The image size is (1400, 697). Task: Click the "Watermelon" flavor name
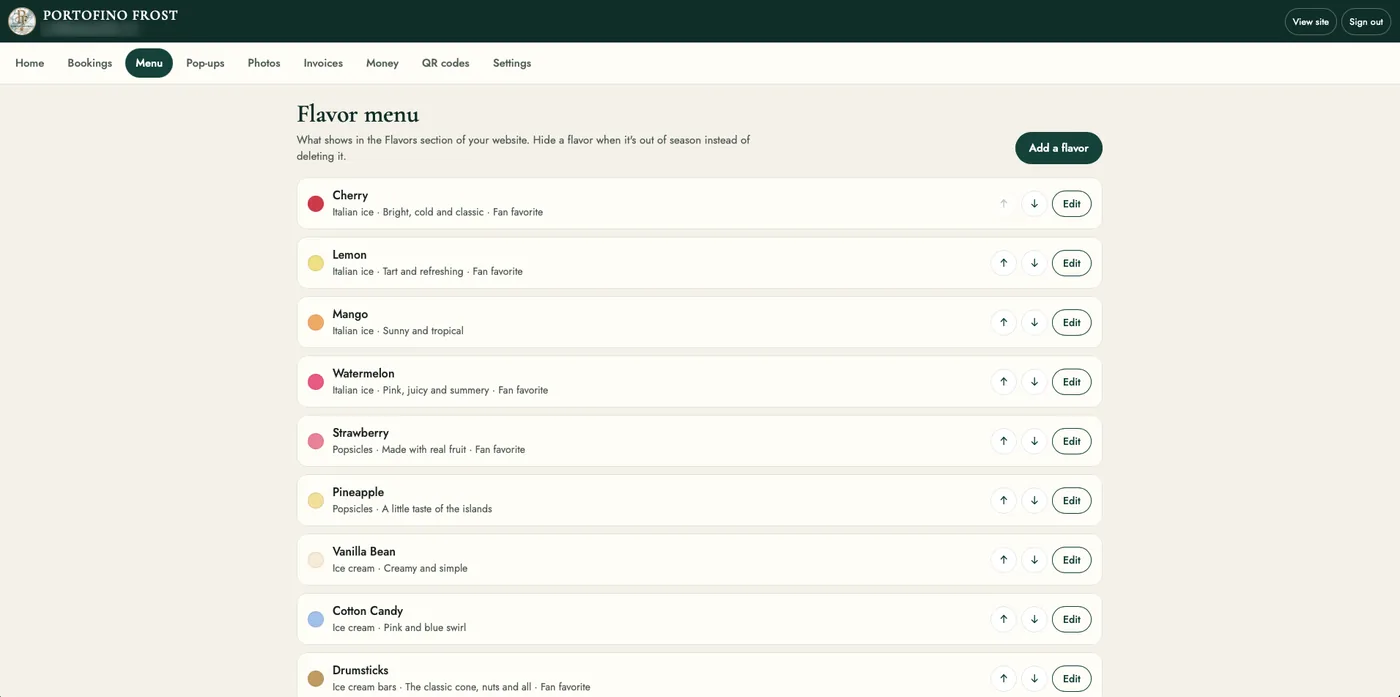click(363, 373)
